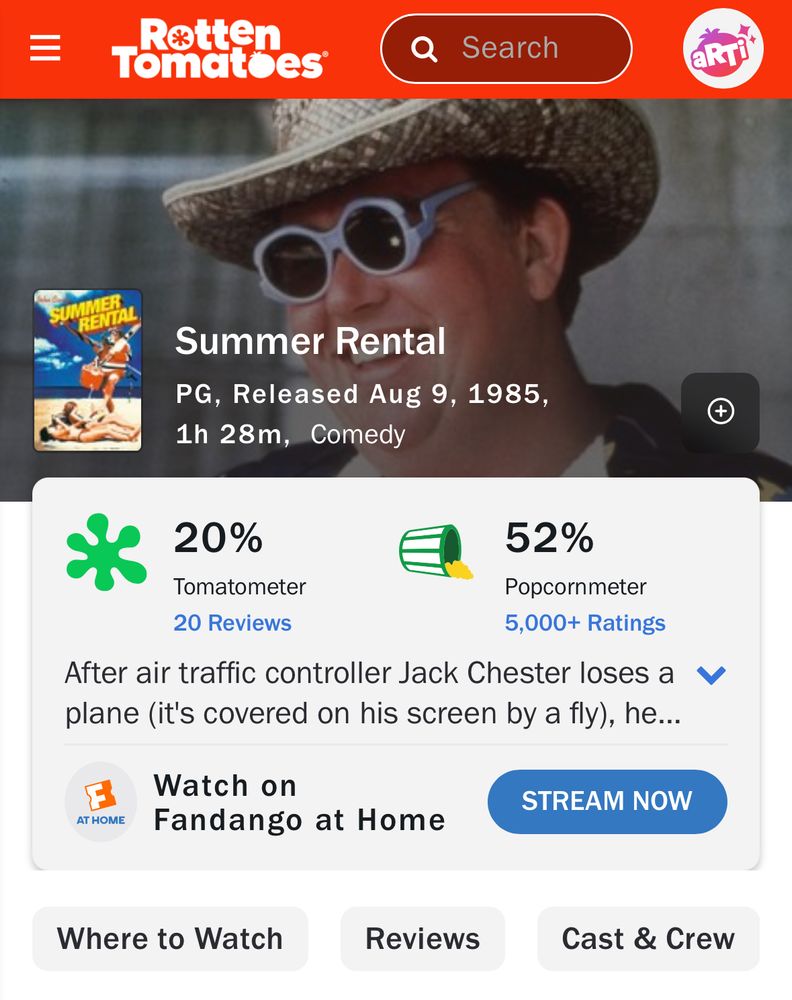The width and height of the screenshot is (792, 1000).
Task: Open the watchlist options via the plus badge
Action: [x=721, y=412]
